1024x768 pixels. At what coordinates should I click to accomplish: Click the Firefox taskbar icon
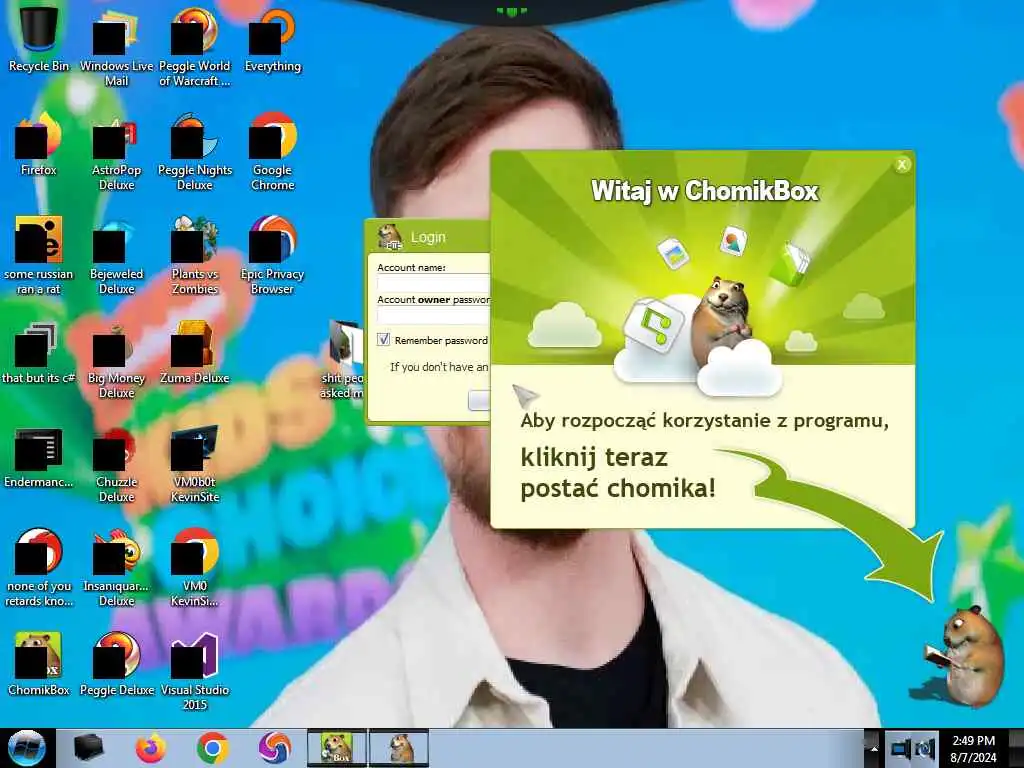tap(151, 748)
